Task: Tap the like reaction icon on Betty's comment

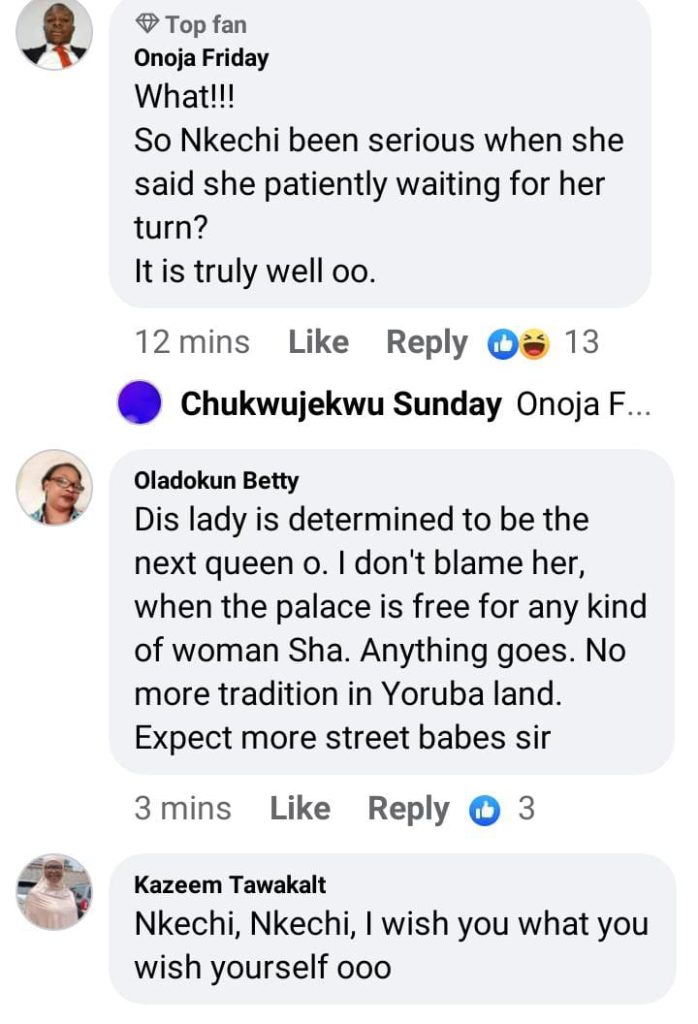Action: coord(484,810)
